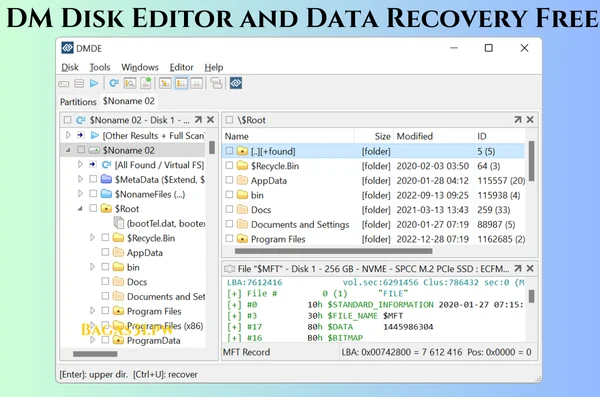Tick the bin checkbox in file list
The width and height of the screenshot is (600, 397).
coord(229,194)
